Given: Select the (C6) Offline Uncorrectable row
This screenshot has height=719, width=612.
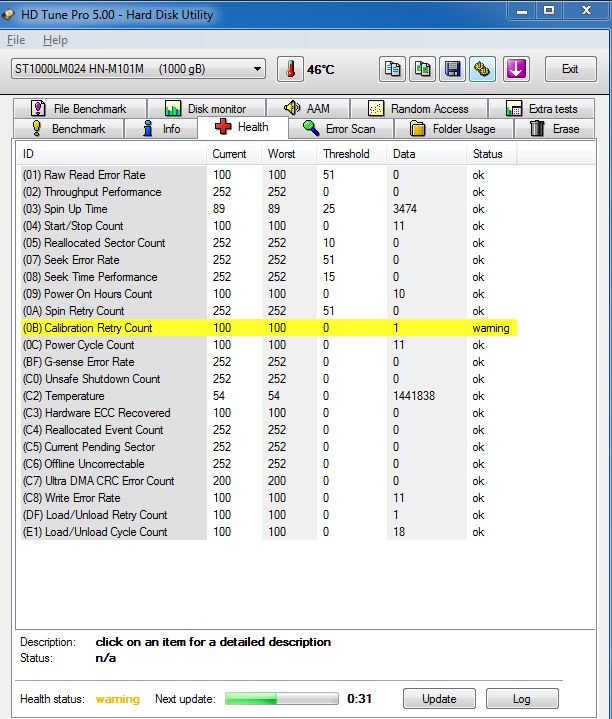Looking at the screenshot, I should pos(269,464).
